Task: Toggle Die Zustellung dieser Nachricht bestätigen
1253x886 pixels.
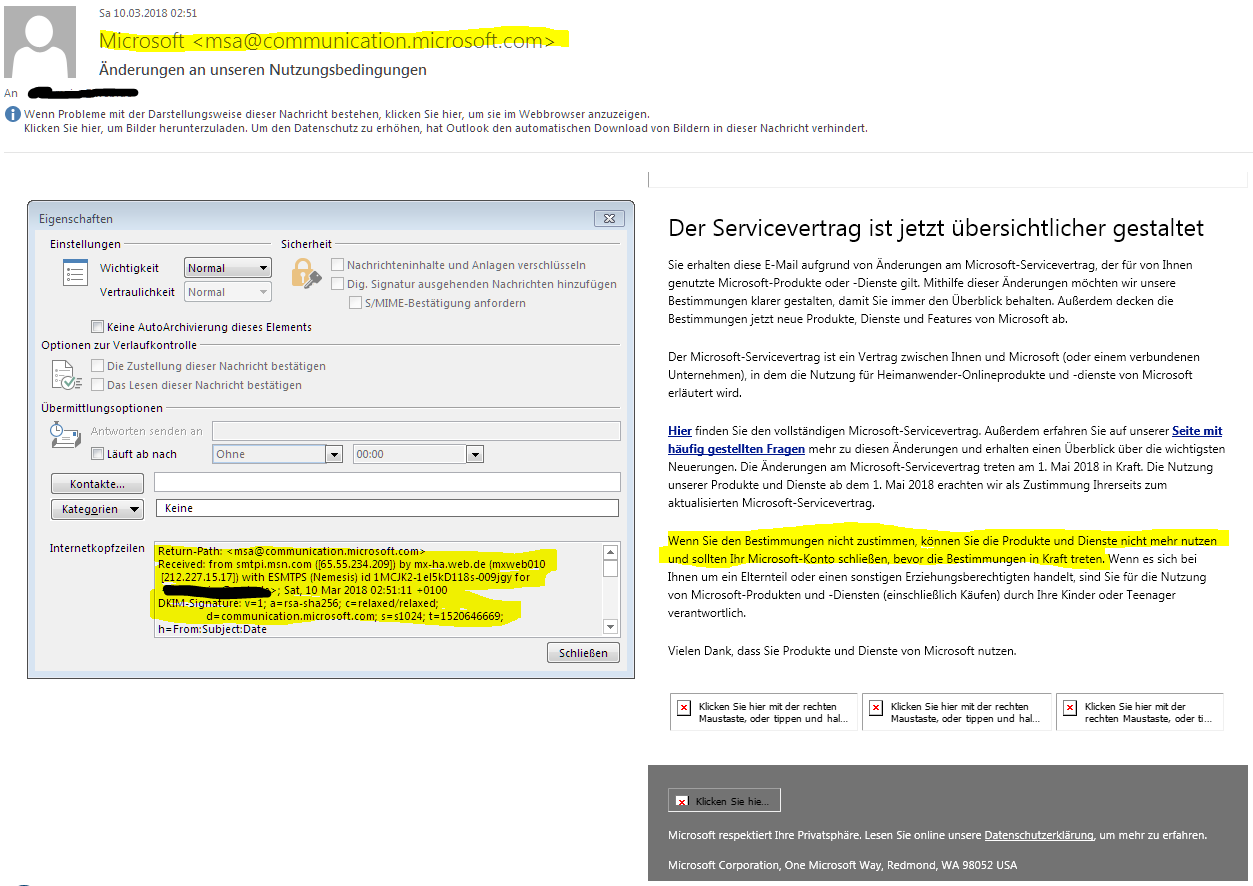Action: coord(97,366)
